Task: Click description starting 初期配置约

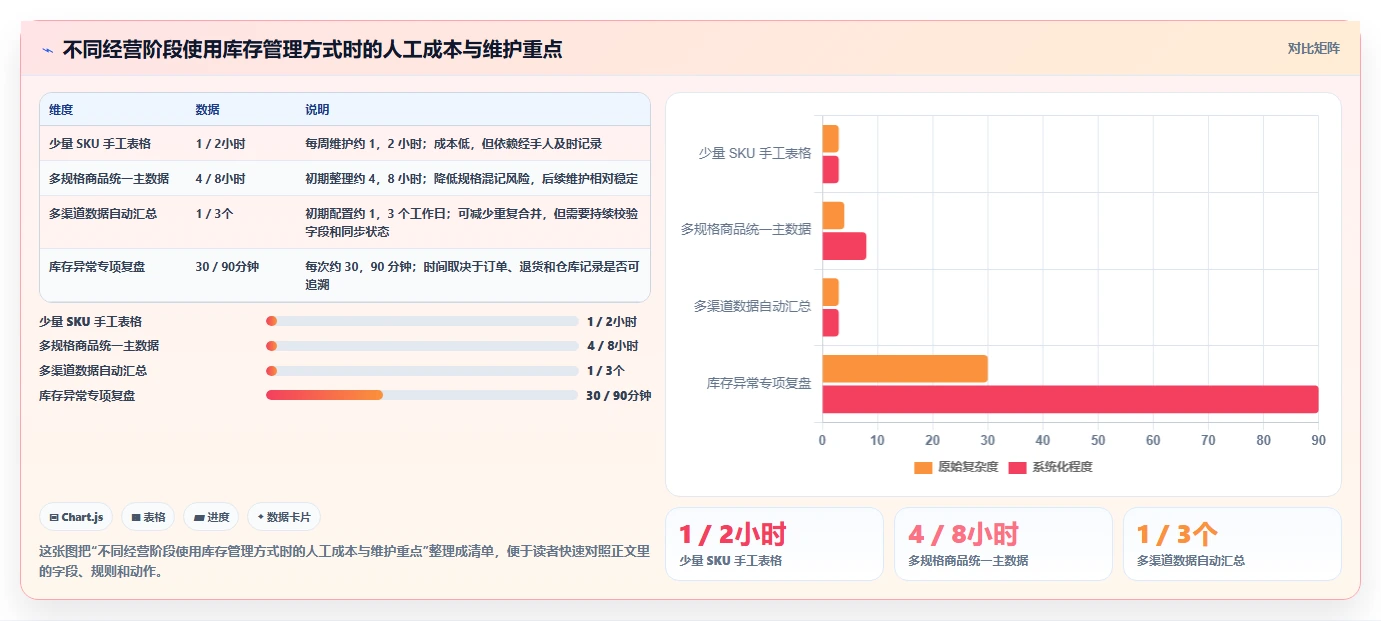Action: (472, 223)
